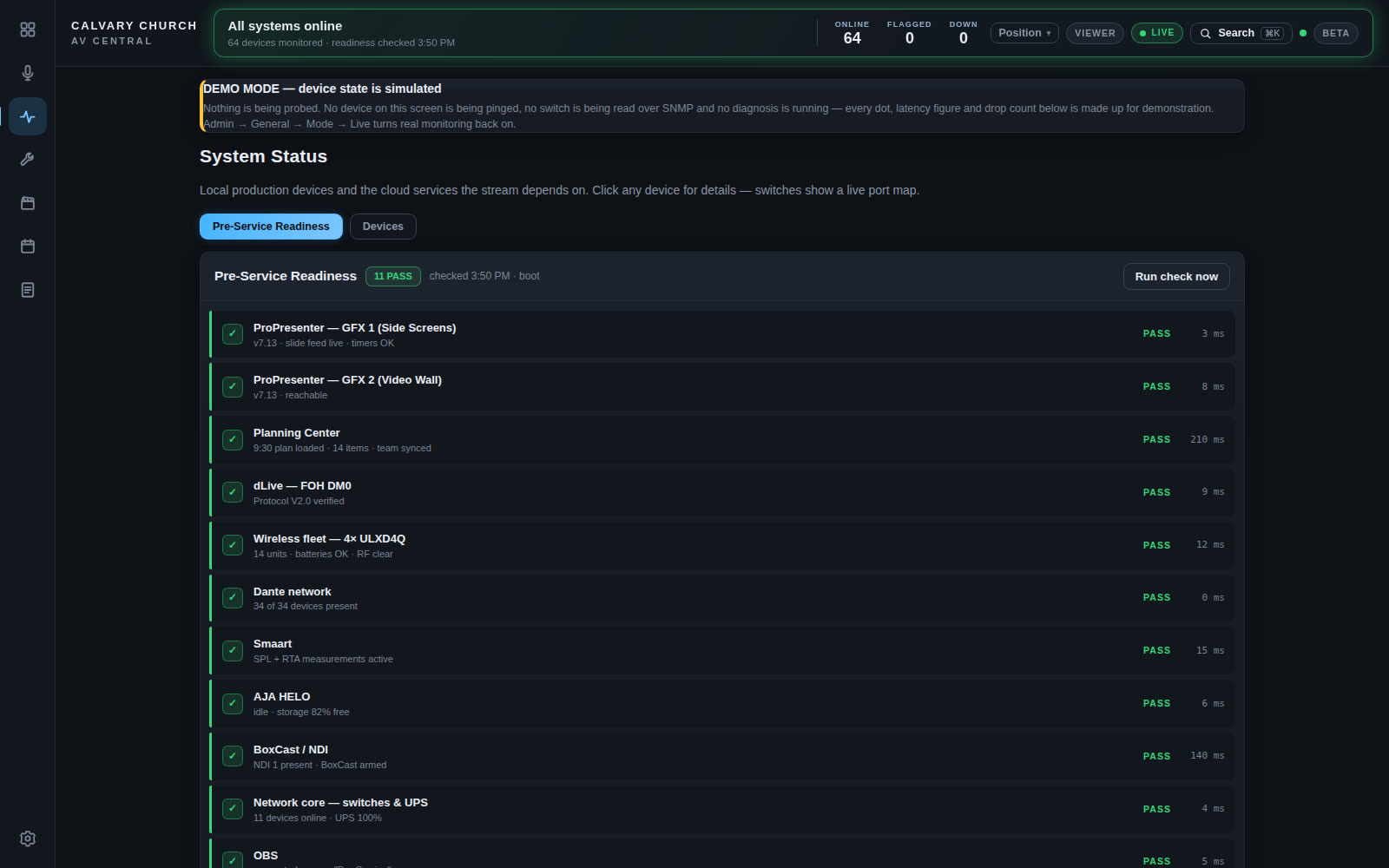Screen dimensions: 1389x868
Task: Open settings gear at sidebar bottom
Action: pyautogui.click(x=28, y=838)
